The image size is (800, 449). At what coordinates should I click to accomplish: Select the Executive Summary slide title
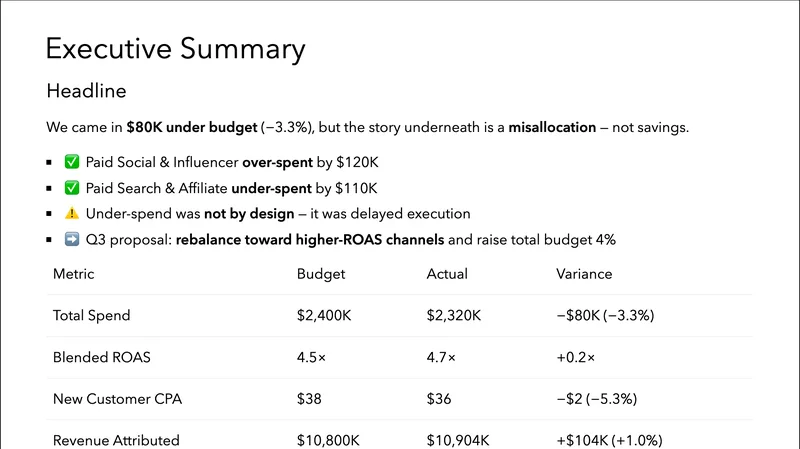[x=175, y=49]
